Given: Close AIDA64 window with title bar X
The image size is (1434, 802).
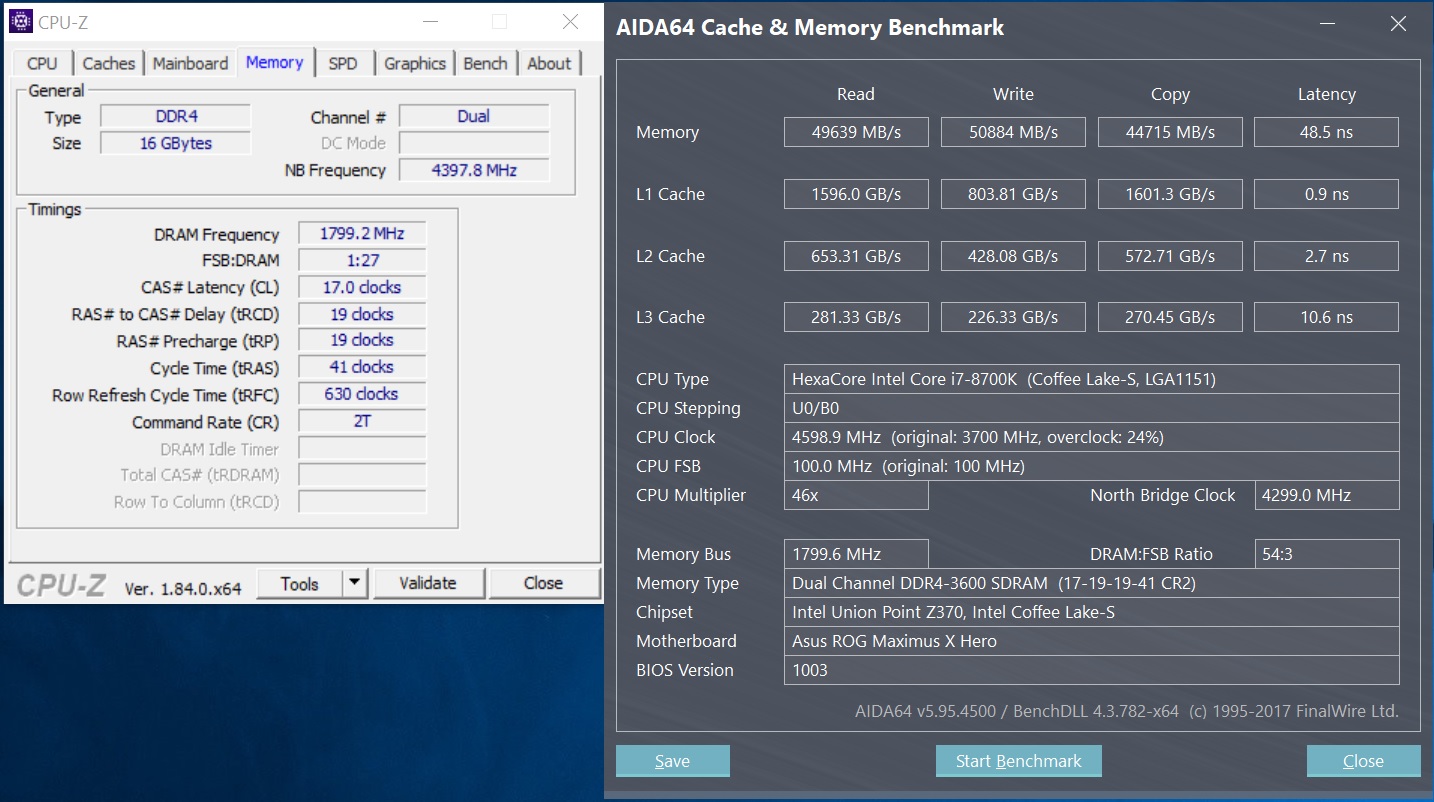Looking at the screenshot, I should [1398, 25].
